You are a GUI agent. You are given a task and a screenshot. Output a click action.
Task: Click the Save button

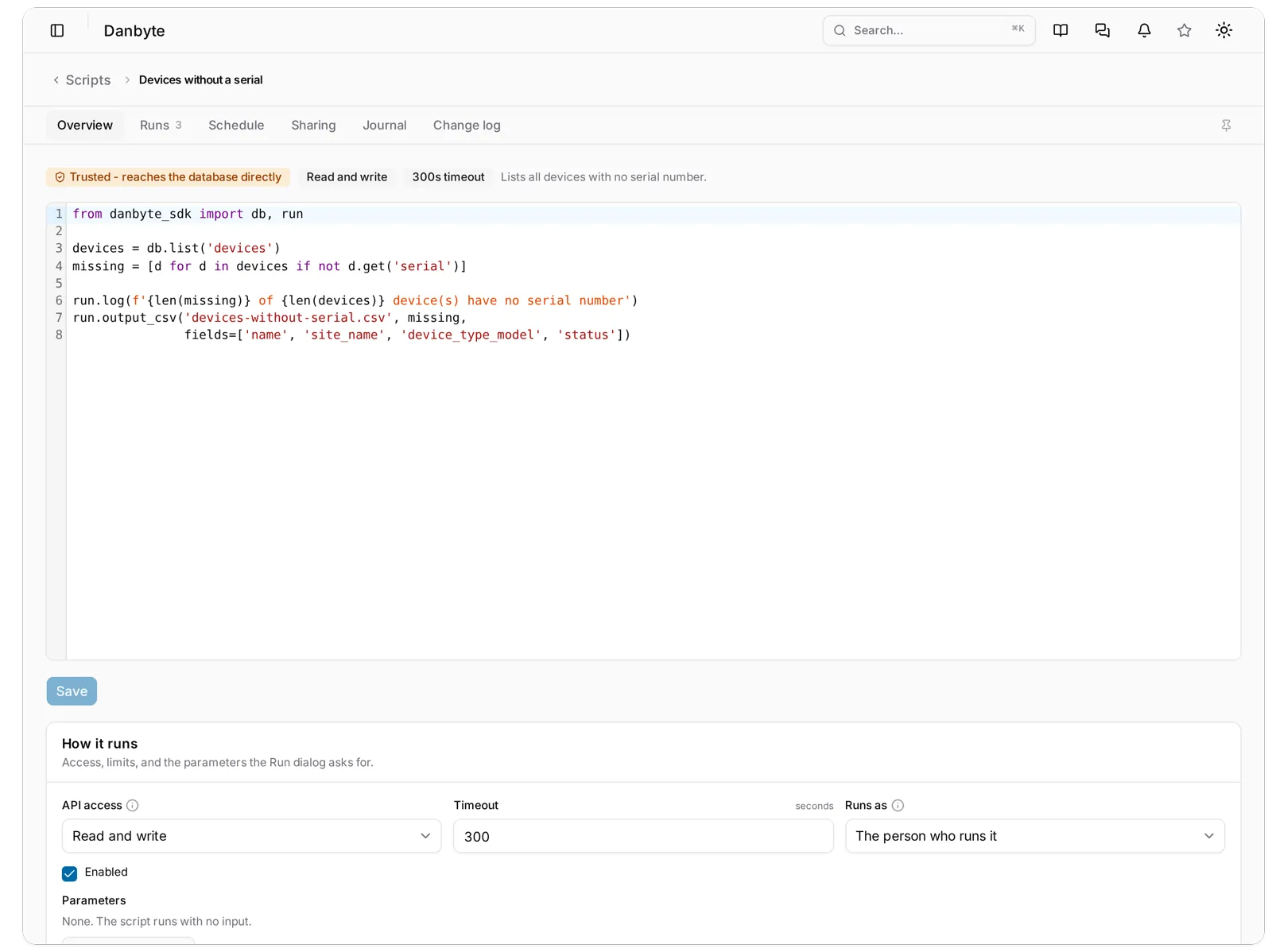tap(72, 691)
